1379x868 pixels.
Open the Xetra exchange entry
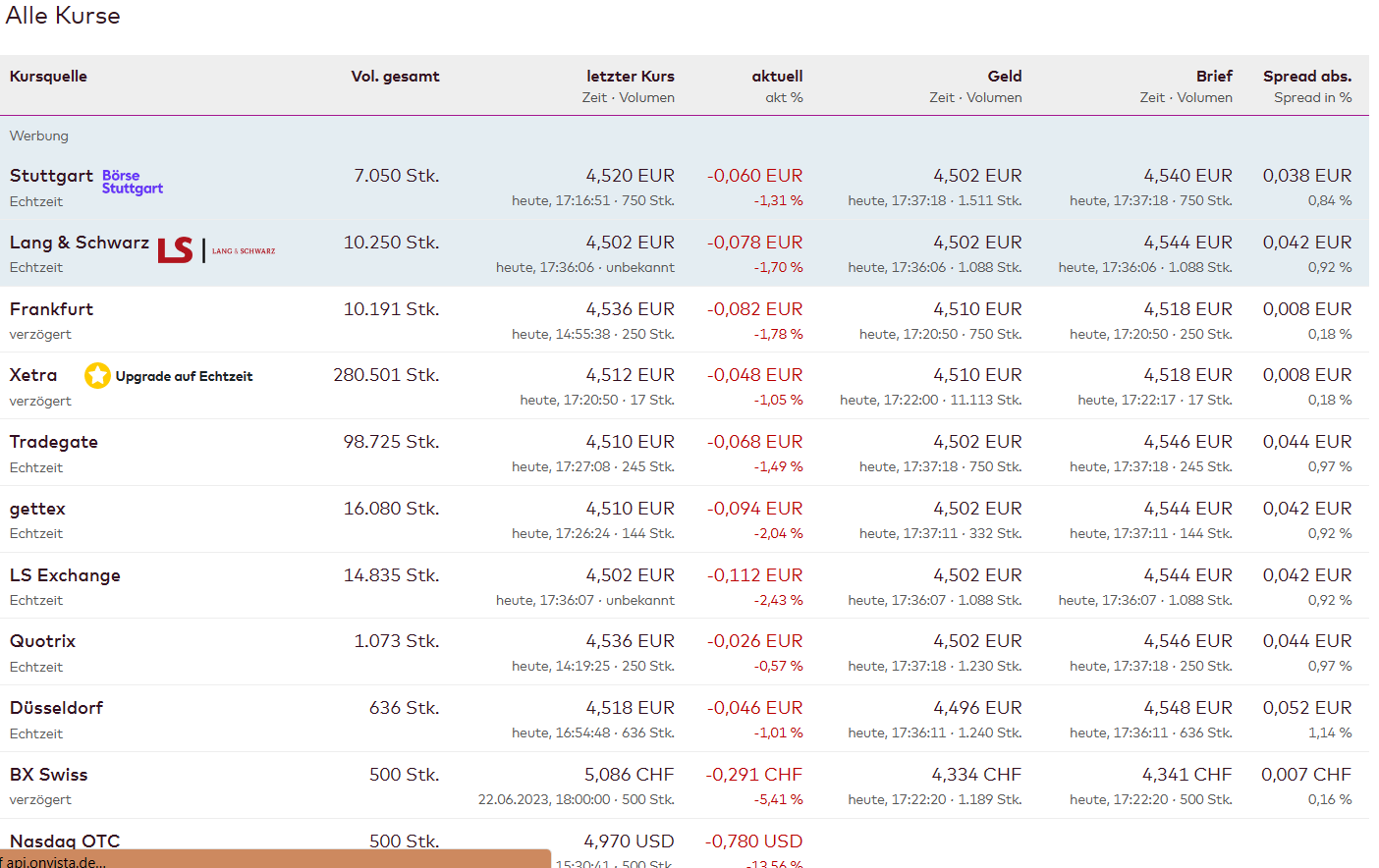[33, 375]
